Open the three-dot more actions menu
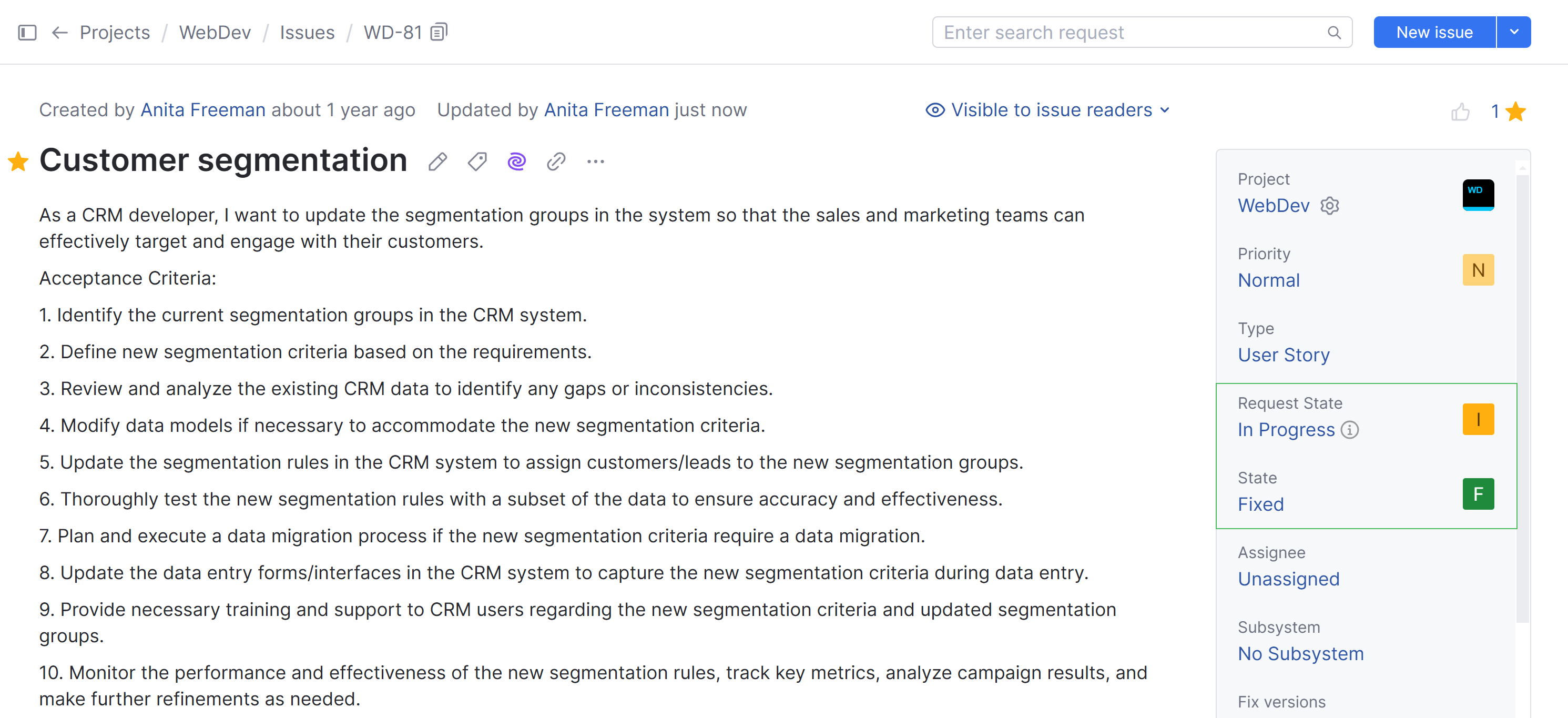Image resolution: width=1568 pixels, height=718 pixels. [x=595, y=161]
